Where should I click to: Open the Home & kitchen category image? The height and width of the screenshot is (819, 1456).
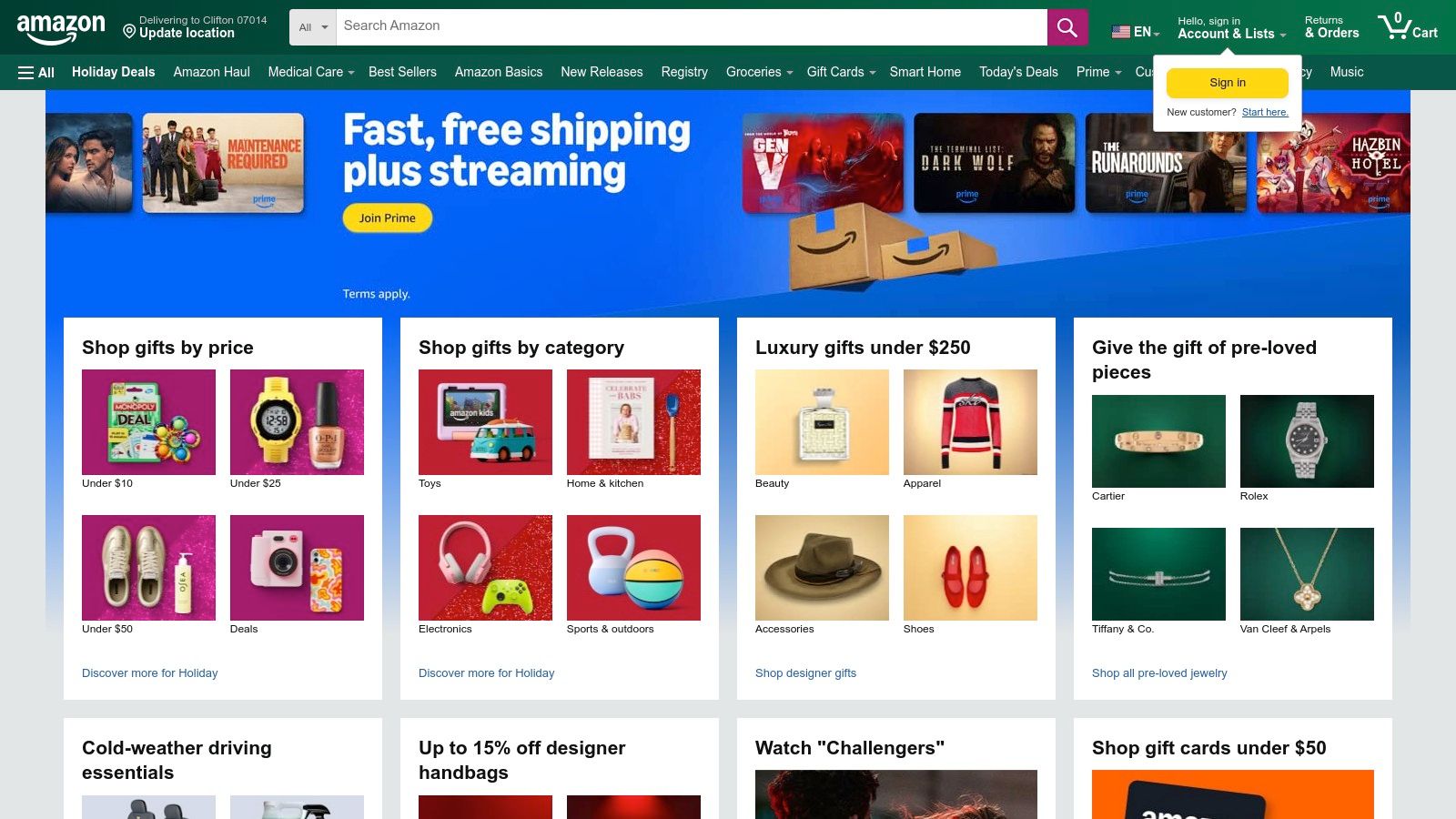point(633,422)
